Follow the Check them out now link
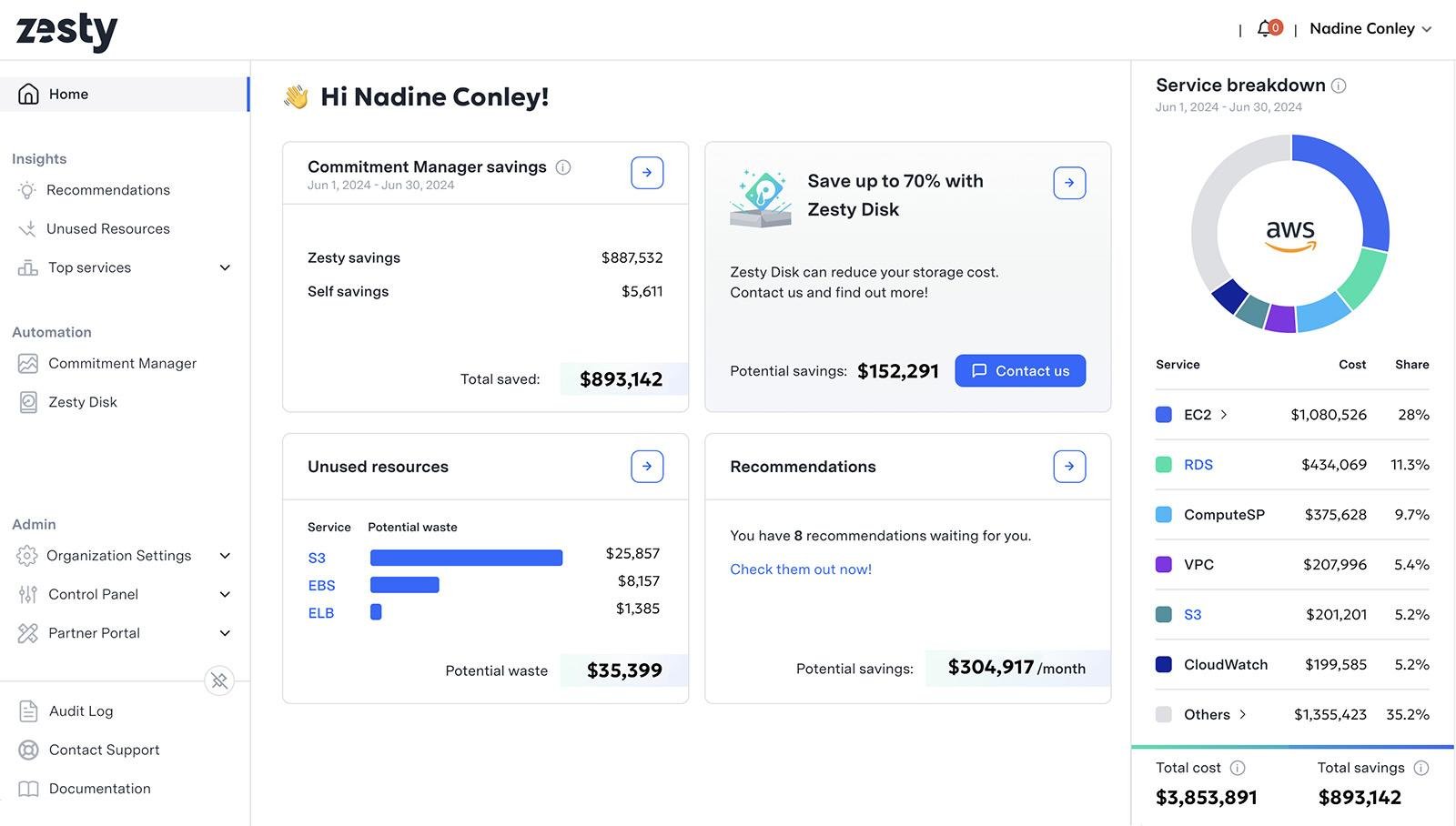1456x826 pixels. click(801, 569)
